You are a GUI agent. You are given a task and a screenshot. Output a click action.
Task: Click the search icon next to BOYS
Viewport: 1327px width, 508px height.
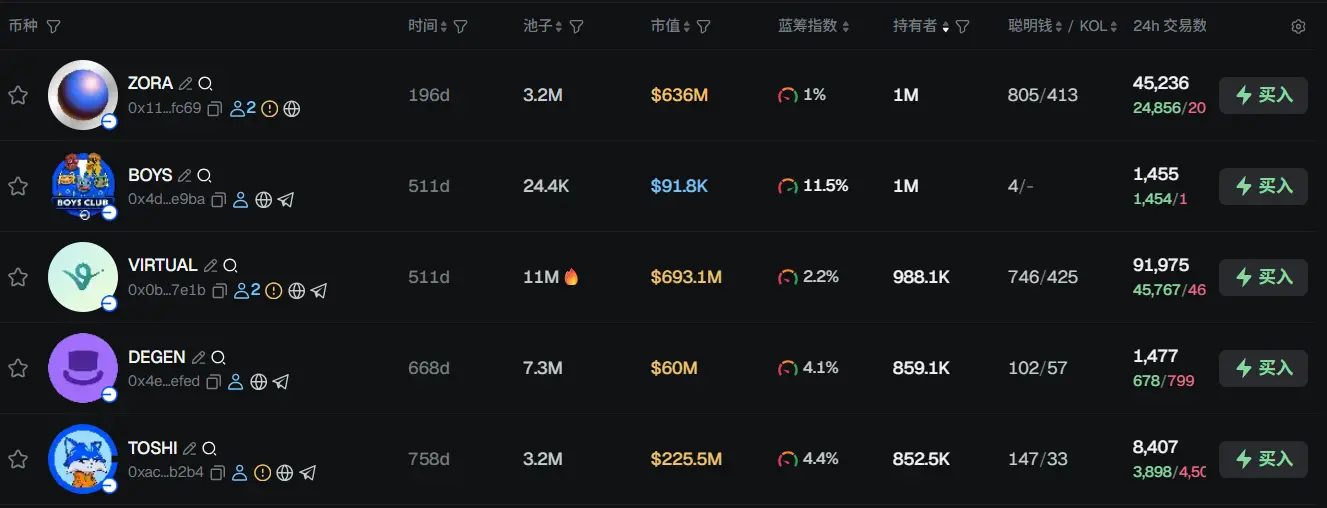[x=205, y=175]
